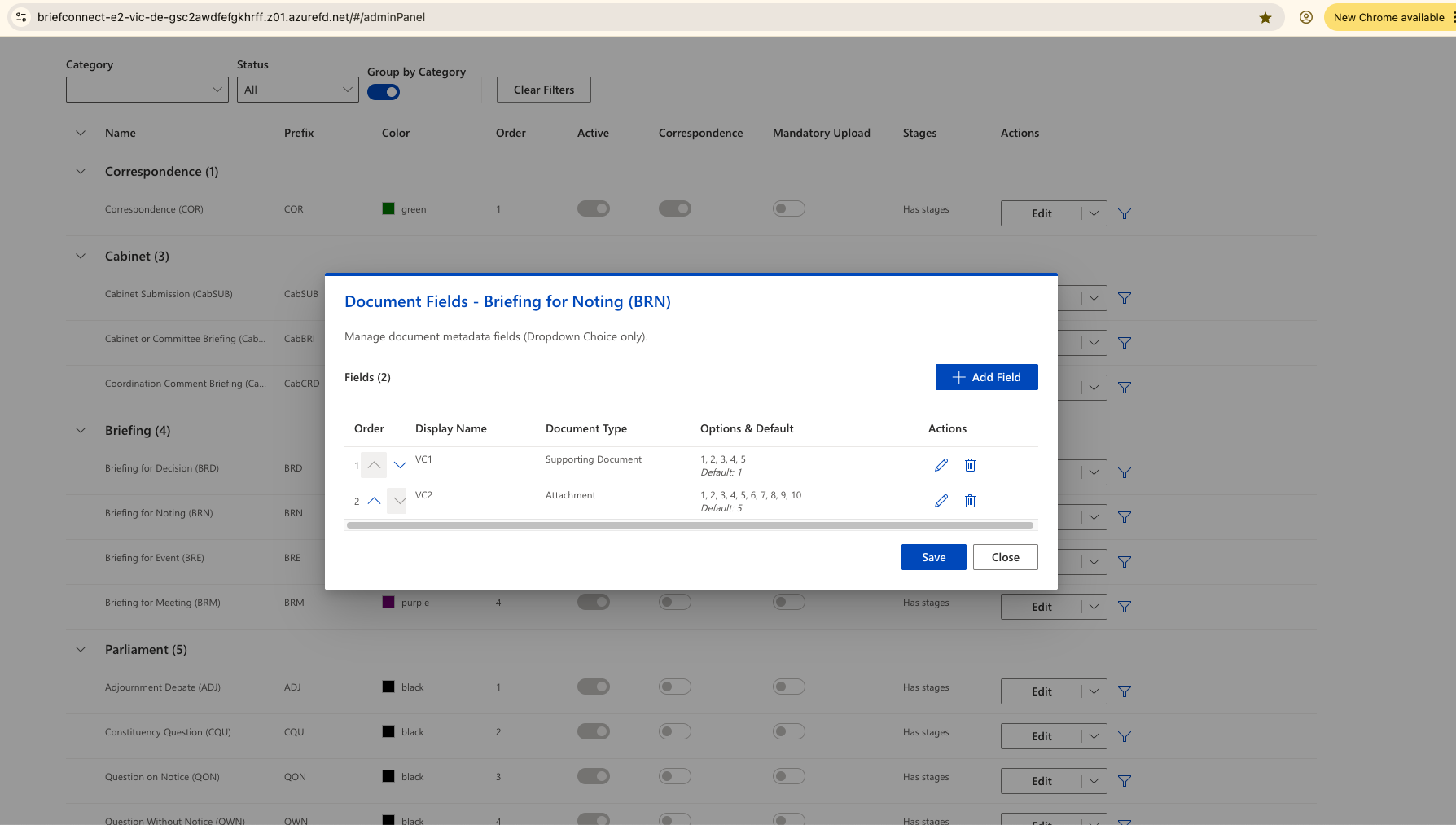Bookmark page with star icon

(1265, 17)
